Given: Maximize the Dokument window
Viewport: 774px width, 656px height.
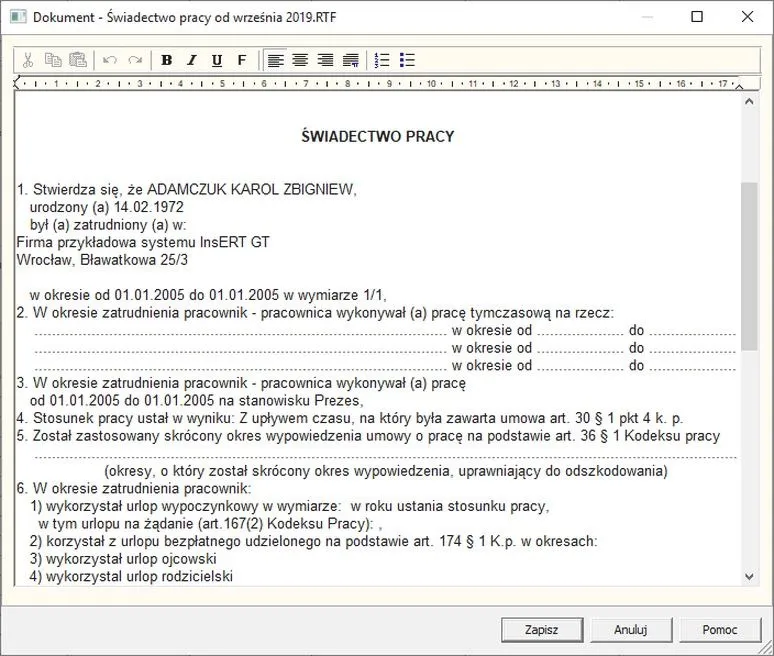Looking at the screenshot, I should [697, 17].
